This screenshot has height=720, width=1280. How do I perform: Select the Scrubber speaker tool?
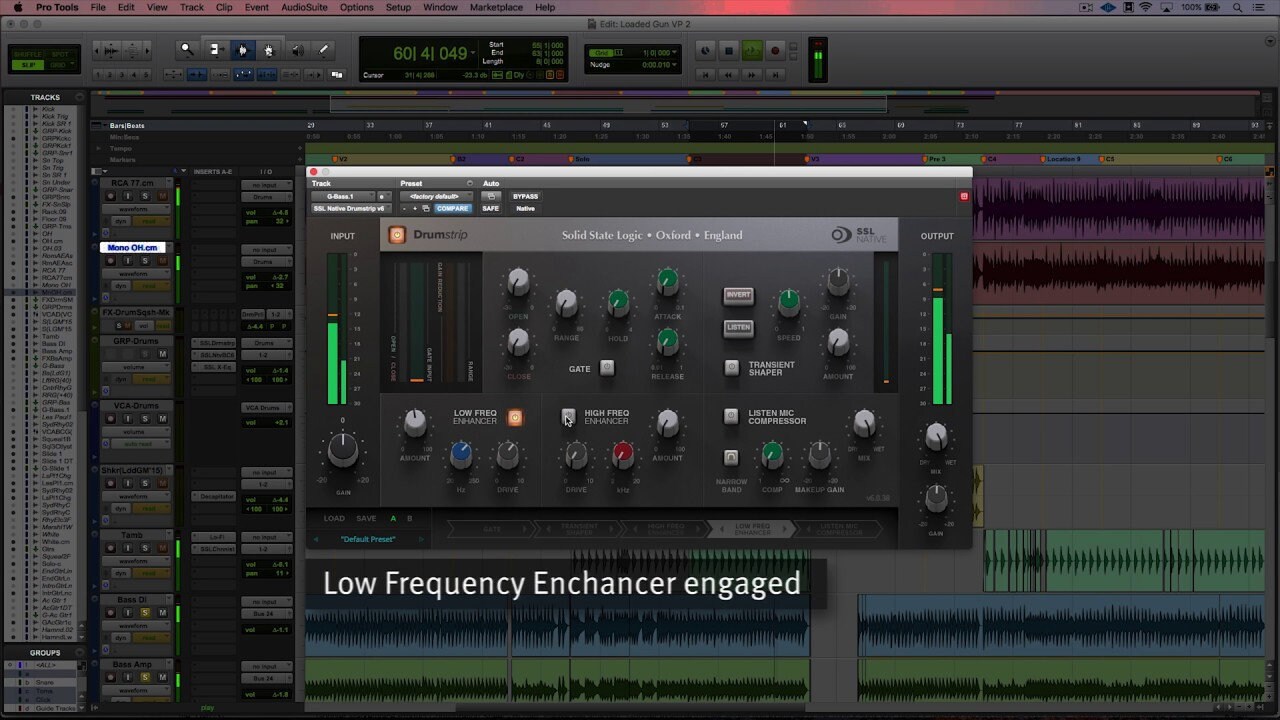(297, 49)
